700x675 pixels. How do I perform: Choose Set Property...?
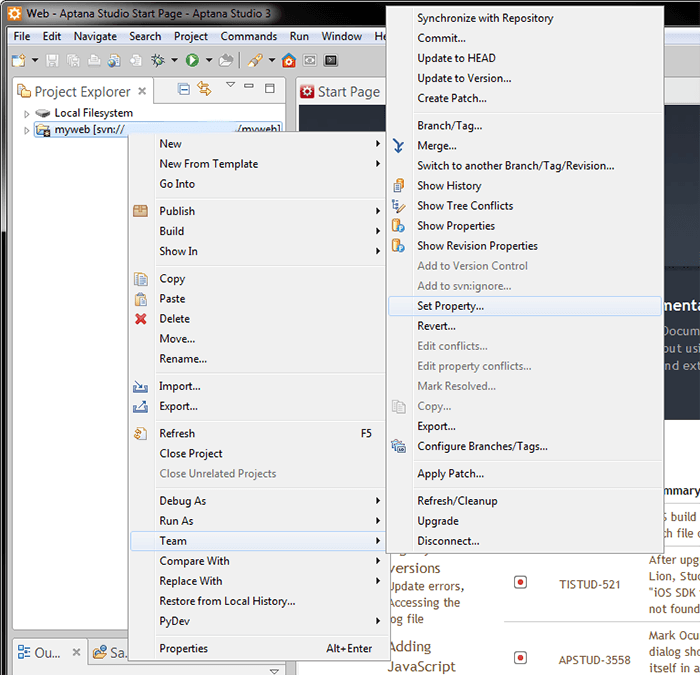525,306
